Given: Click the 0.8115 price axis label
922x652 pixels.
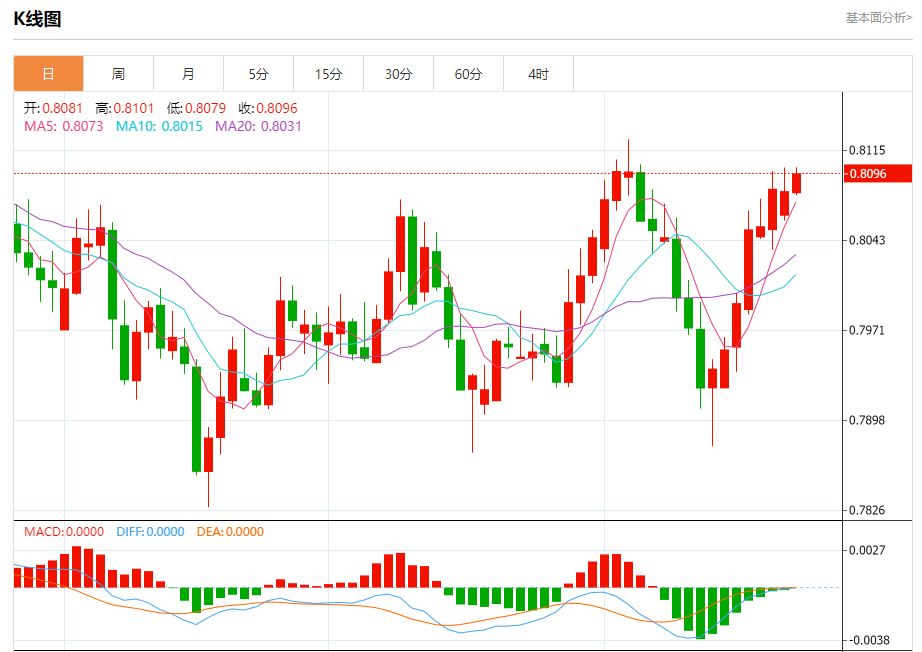Looking at the screenshot, I should point(867,150).
